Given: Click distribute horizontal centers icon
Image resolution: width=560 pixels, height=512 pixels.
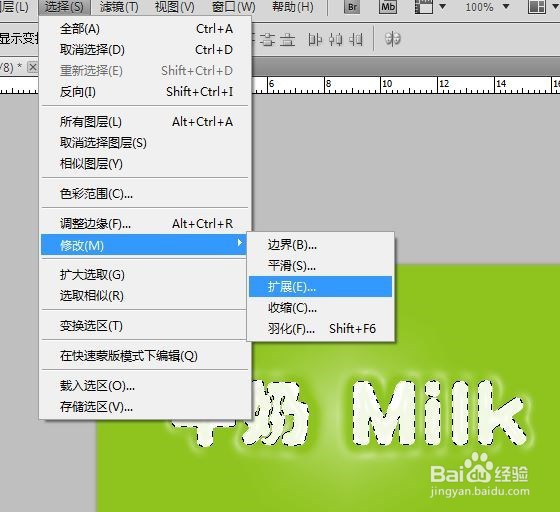Looking at the screenshot, I should 336,39.
